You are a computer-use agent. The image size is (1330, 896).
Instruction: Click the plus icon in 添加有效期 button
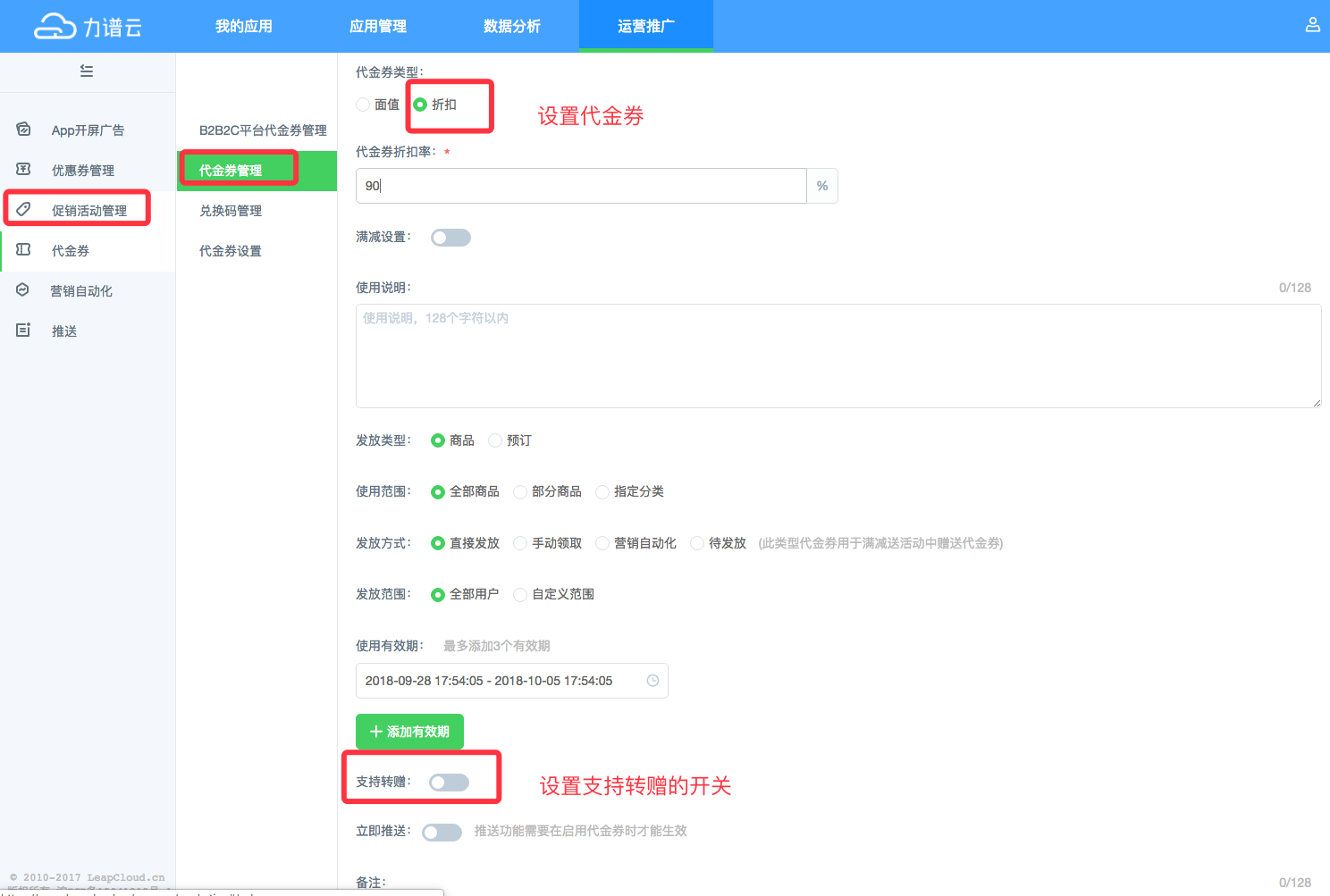tap(376, 732)
